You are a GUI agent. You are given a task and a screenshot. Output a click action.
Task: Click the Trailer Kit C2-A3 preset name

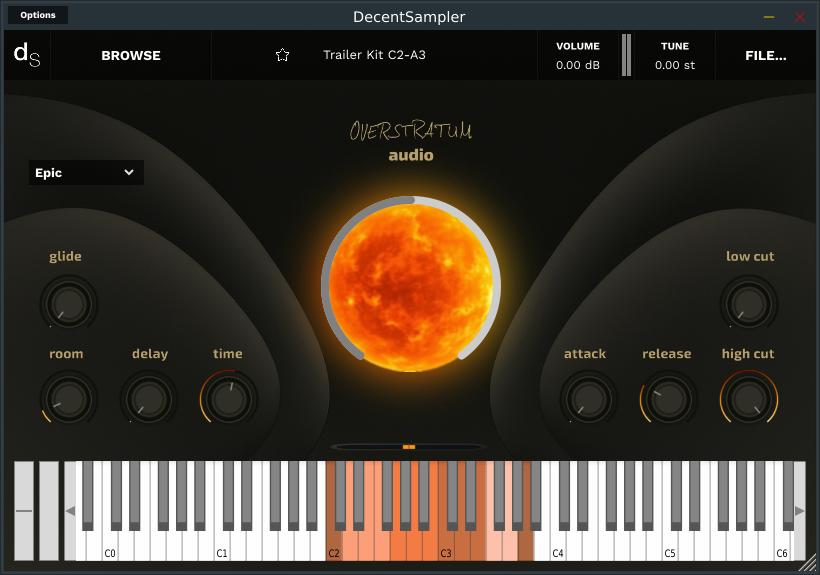374,55
